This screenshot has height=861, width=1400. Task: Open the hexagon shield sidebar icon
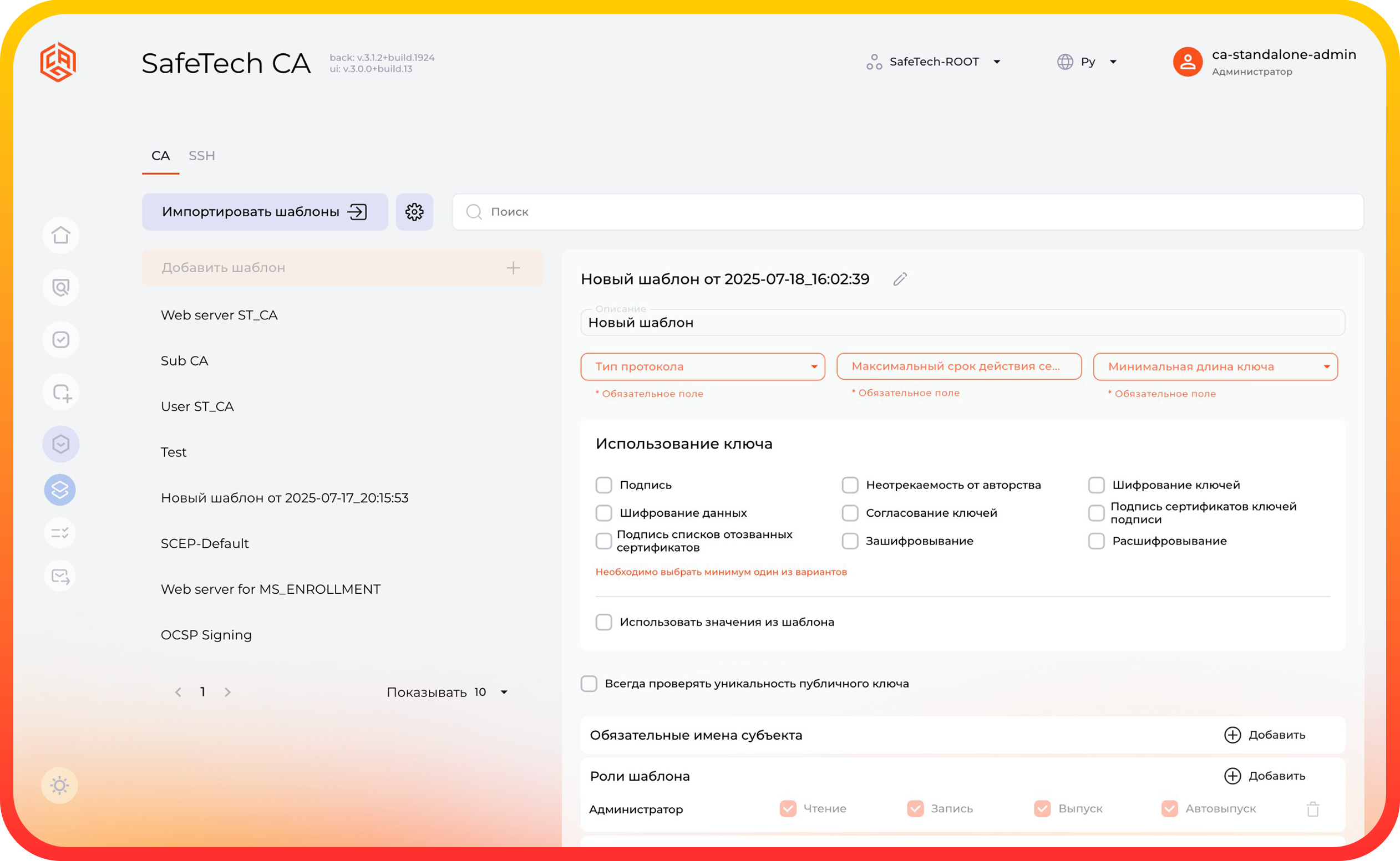point(61,444)
